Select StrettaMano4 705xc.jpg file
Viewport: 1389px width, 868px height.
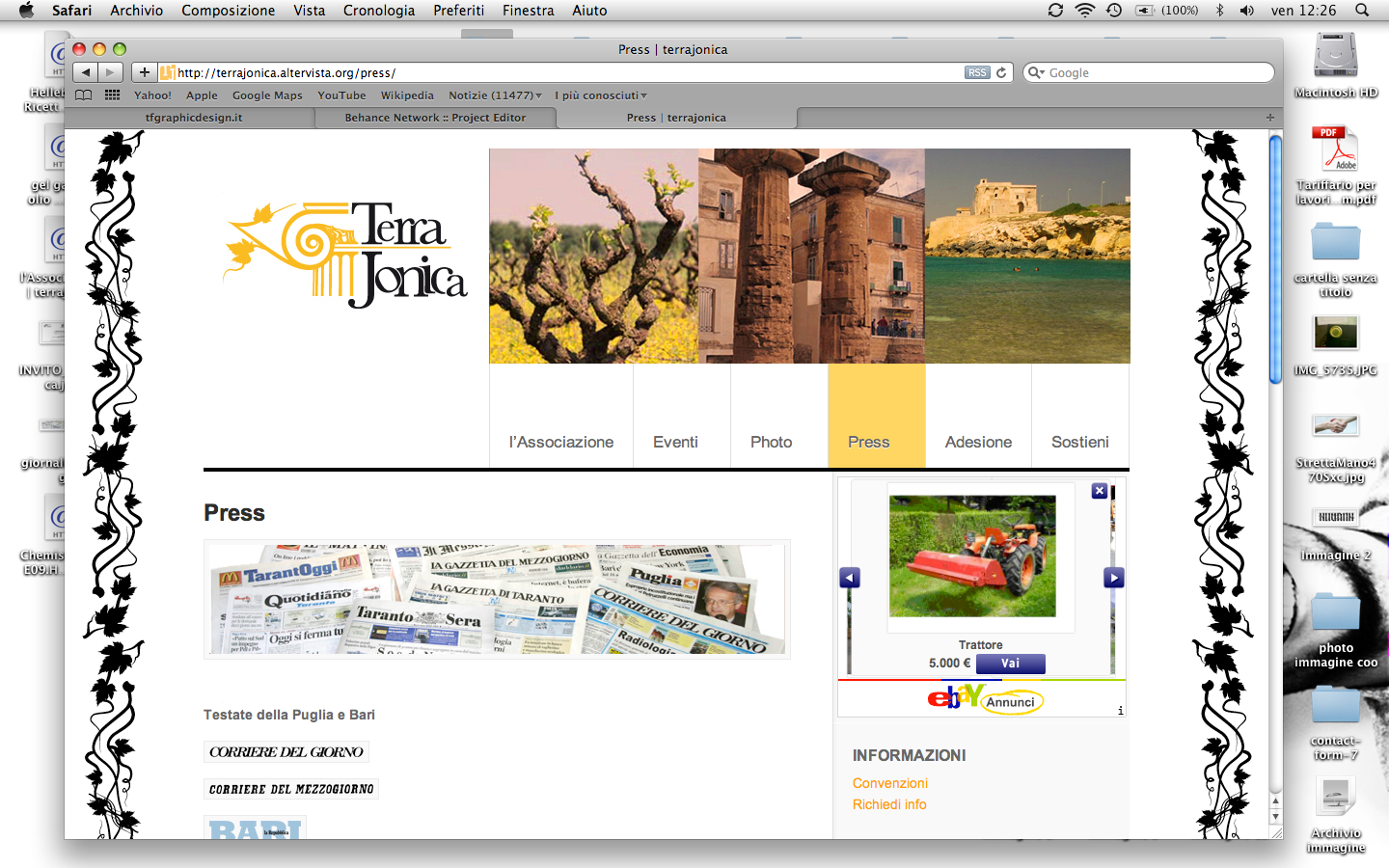click(1335, 425)
